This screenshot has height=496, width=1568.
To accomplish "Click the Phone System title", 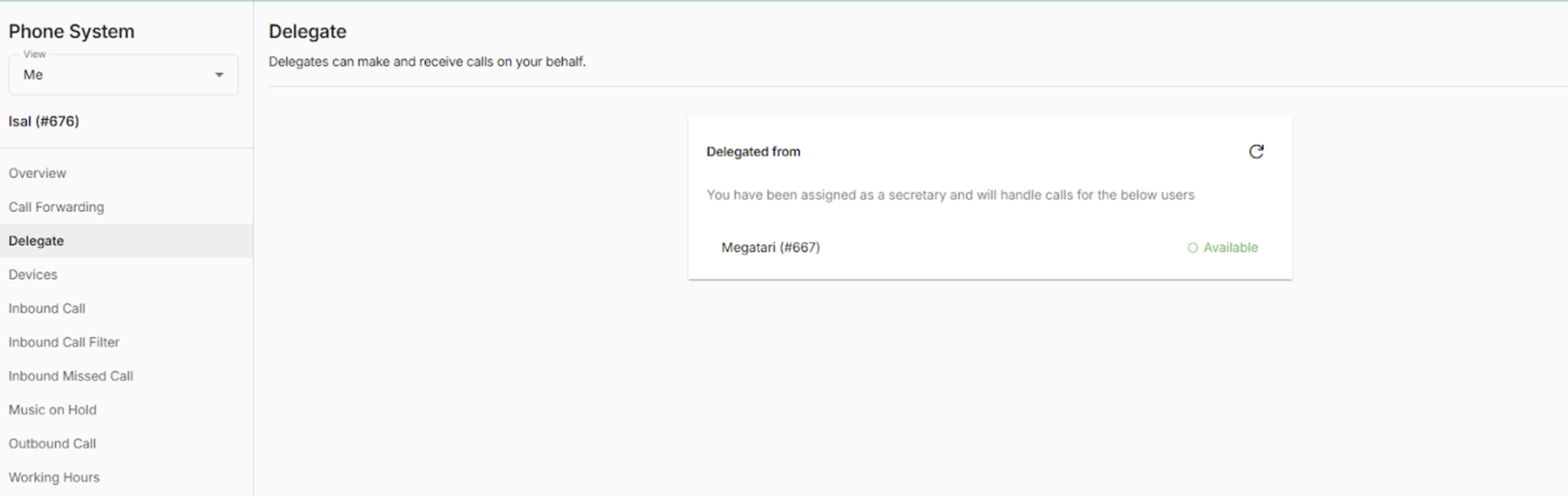I will (x=71, y=32).
